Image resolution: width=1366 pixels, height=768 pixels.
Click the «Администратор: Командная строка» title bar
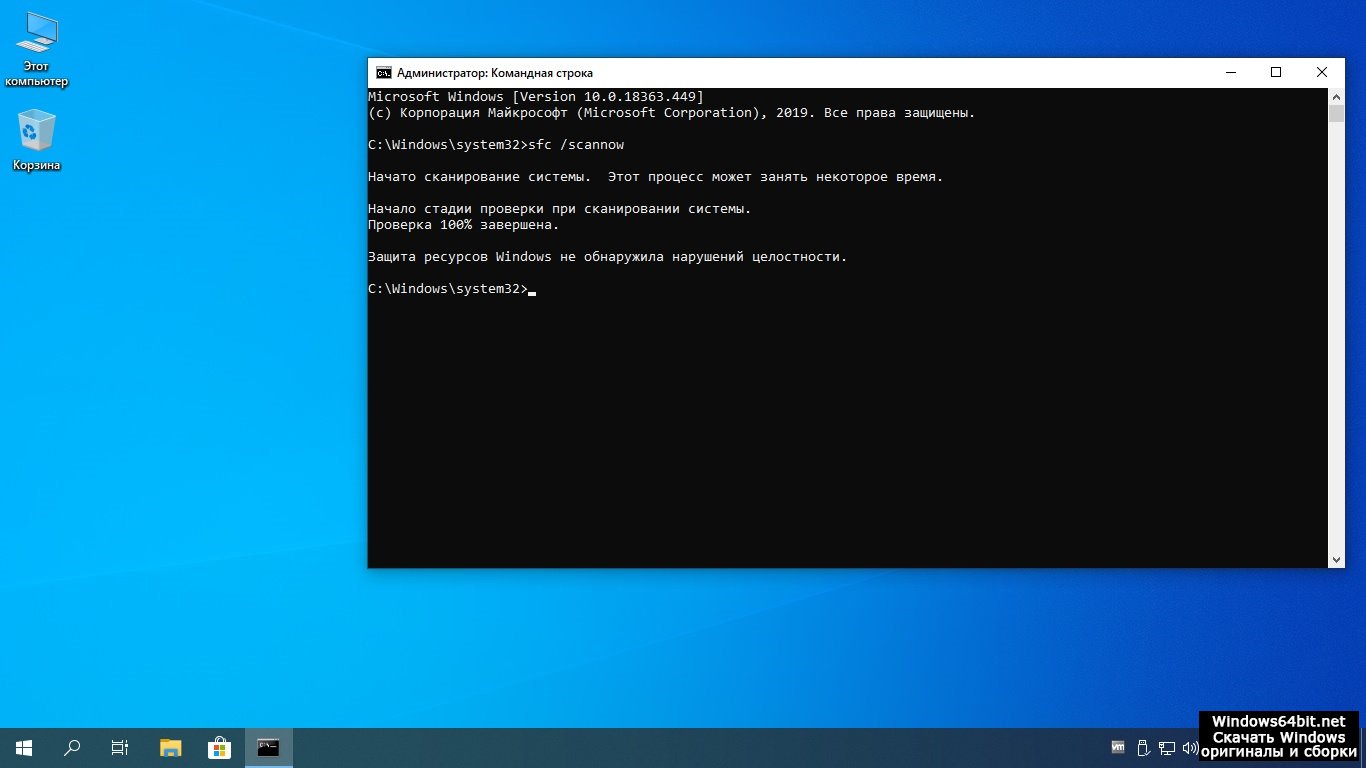coord(800,73)
